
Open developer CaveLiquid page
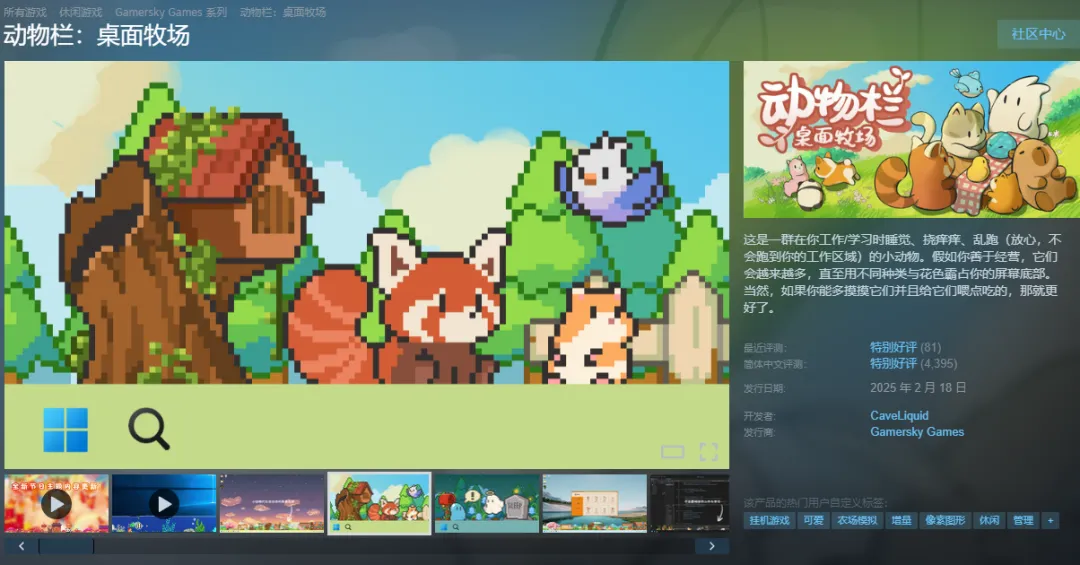point(899,415)
